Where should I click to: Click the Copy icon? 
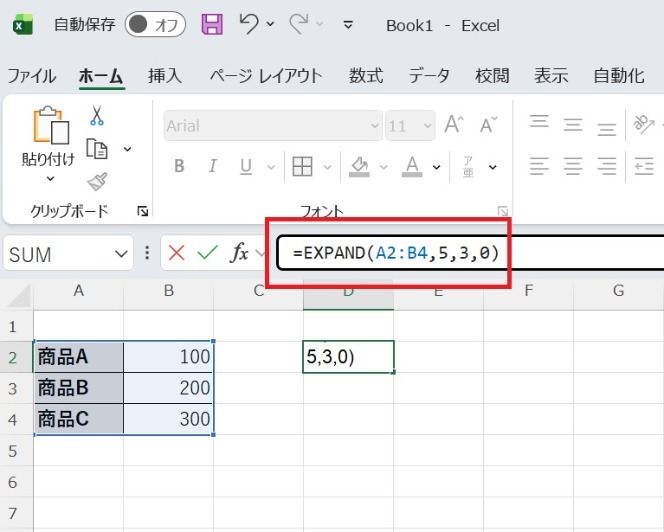(97, 149)
